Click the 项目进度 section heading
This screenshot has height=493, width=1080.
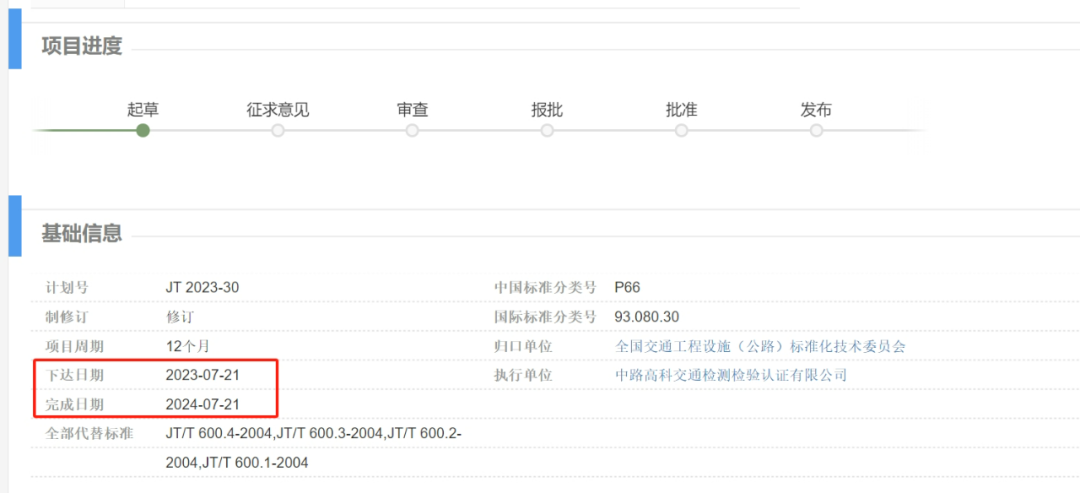click(81, 46)
